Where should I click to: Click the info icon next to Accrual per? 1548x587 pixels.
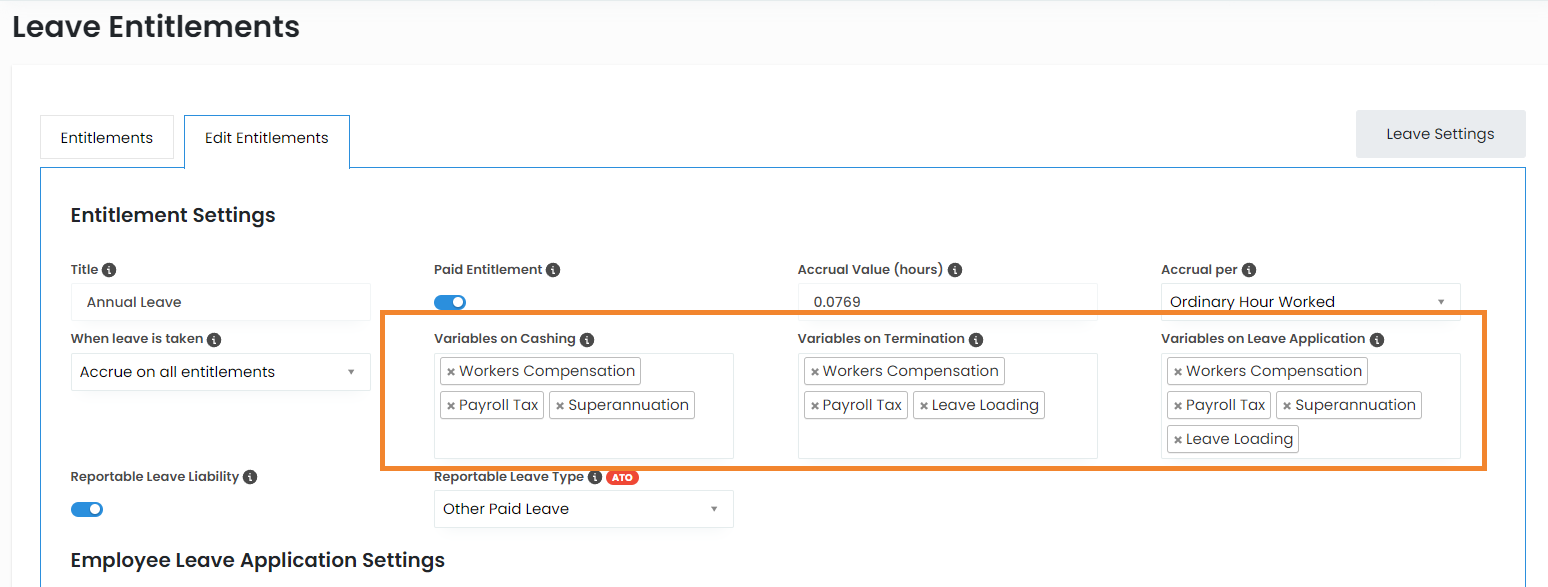pos(1249,270)
